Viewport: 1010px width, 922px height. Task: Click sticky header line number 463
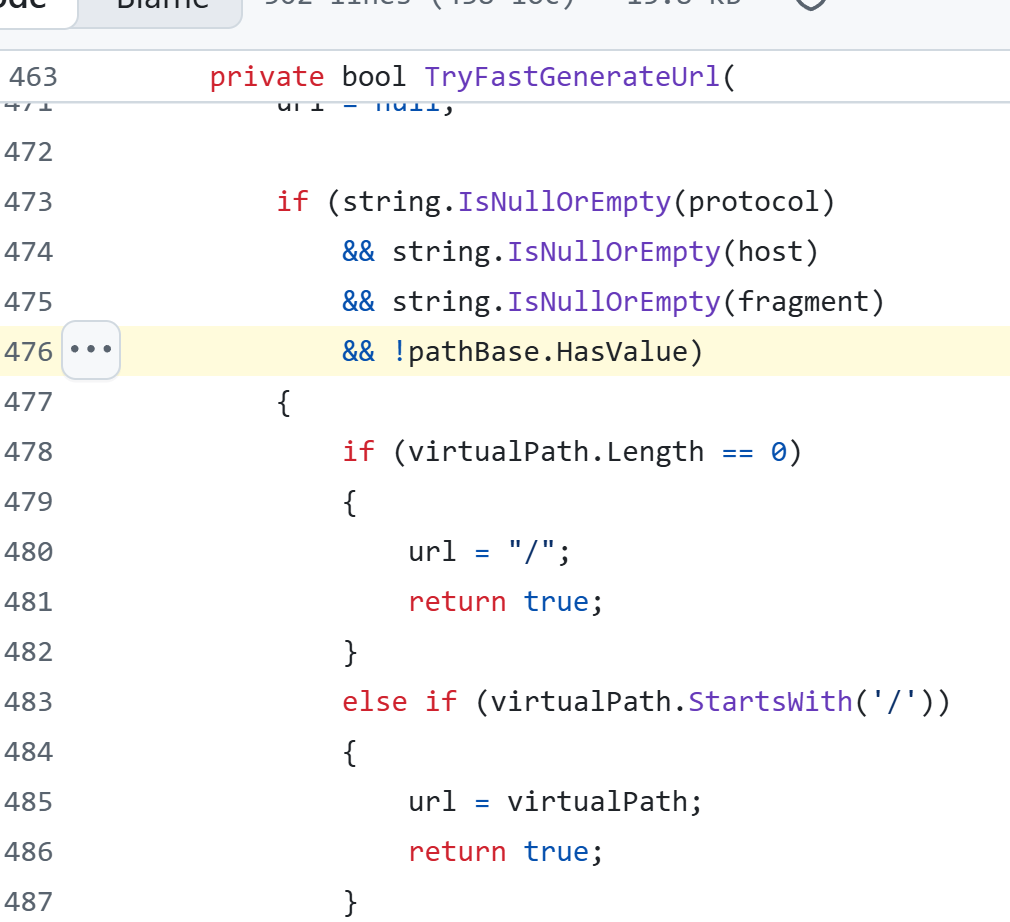click(x=33, y=77)
